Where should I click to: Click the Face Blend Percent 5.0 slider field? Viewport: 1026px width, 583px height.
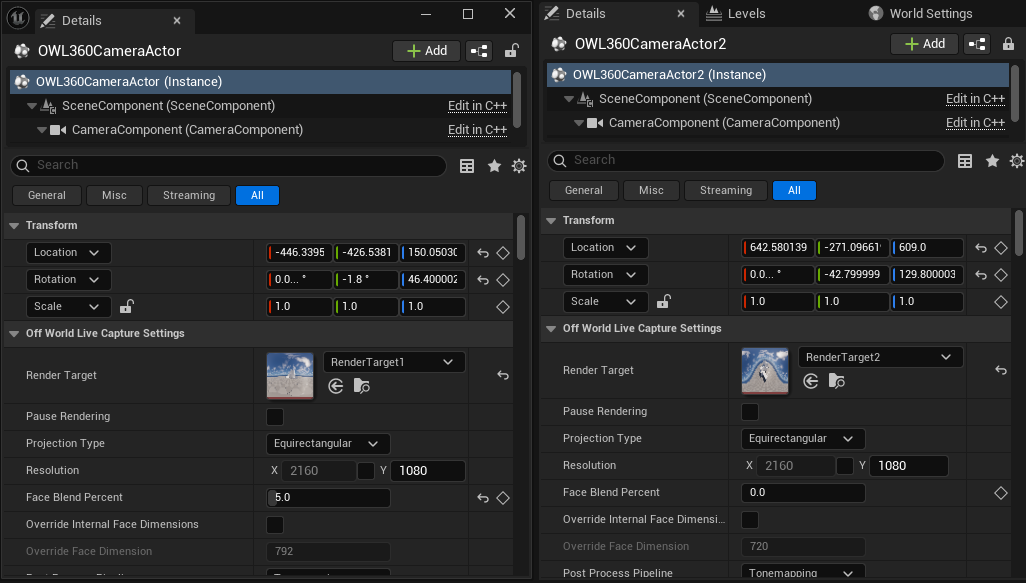pyautogui.click(x=330, y=498)
